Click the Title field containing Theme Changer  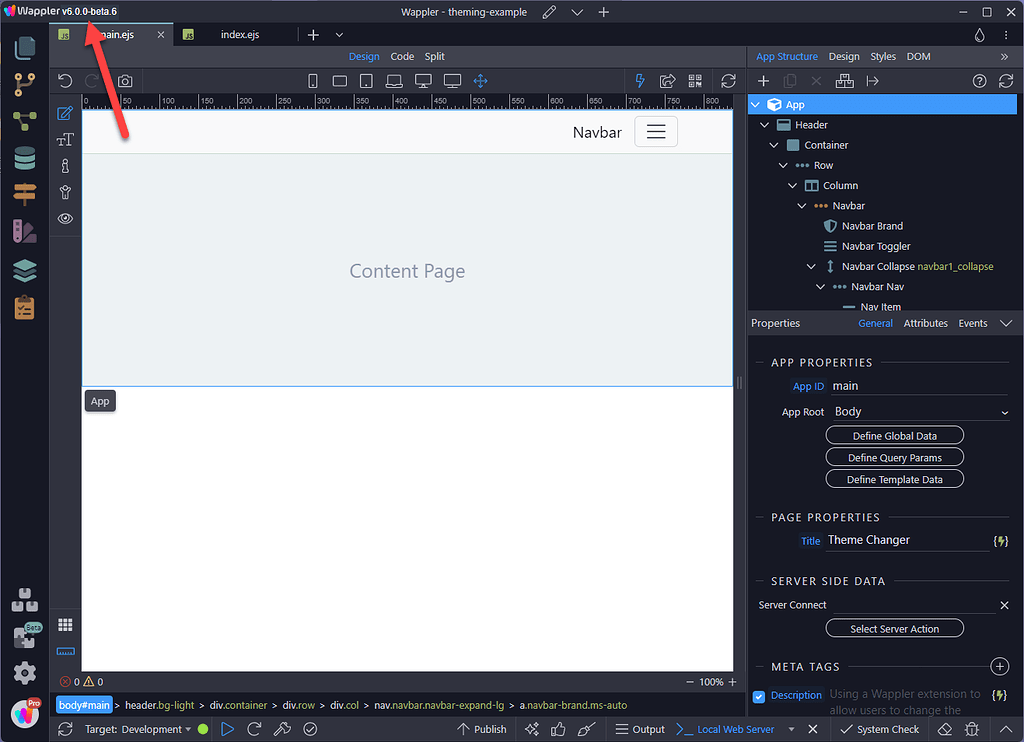900,540
